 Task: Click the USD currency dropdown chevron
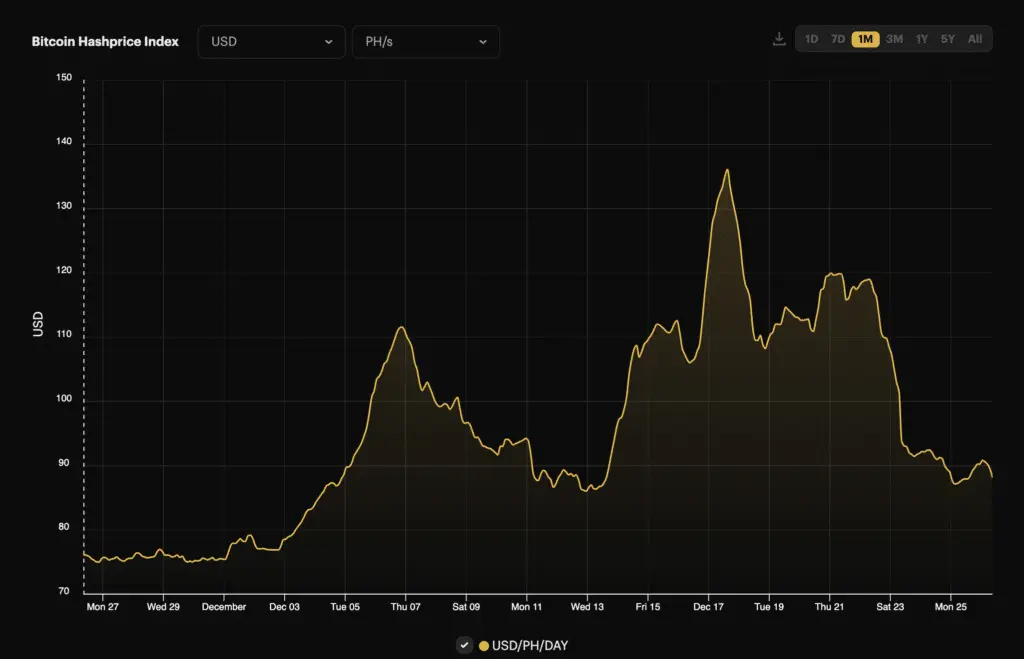tap(328, 42)
